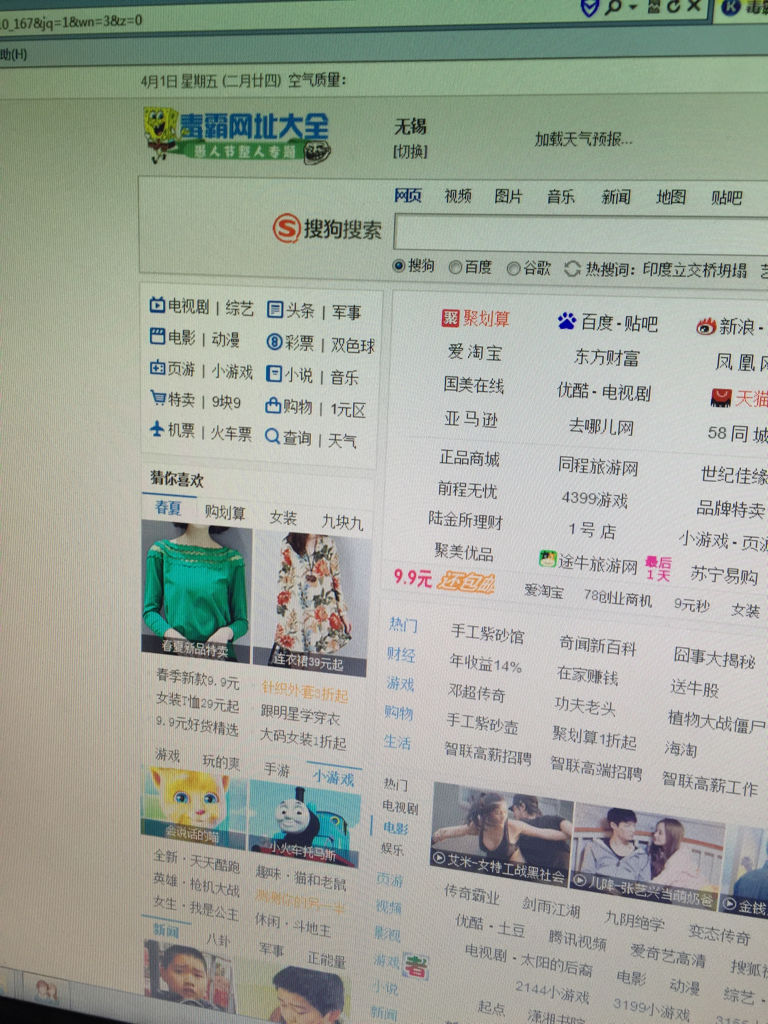Open the 聚美优品 link

(464, 552)
